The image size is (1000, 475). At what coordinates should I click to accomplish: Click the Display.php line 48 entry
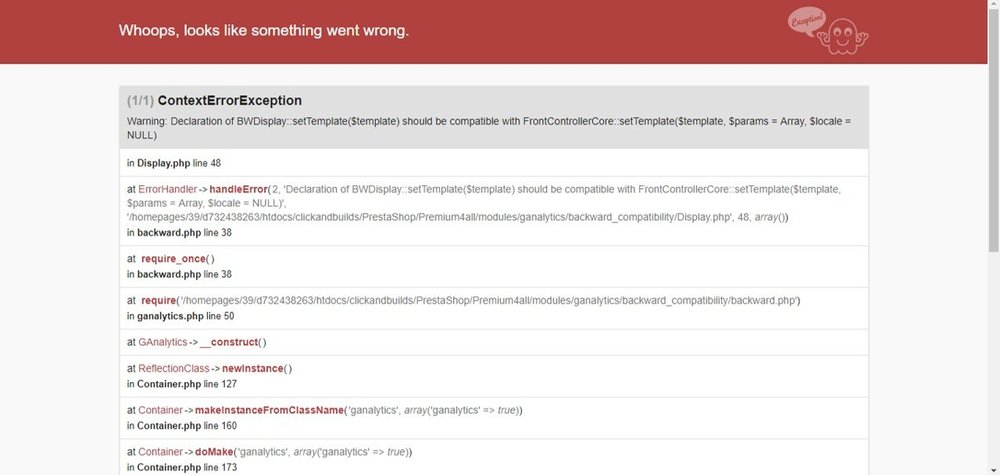coord(173,163)
